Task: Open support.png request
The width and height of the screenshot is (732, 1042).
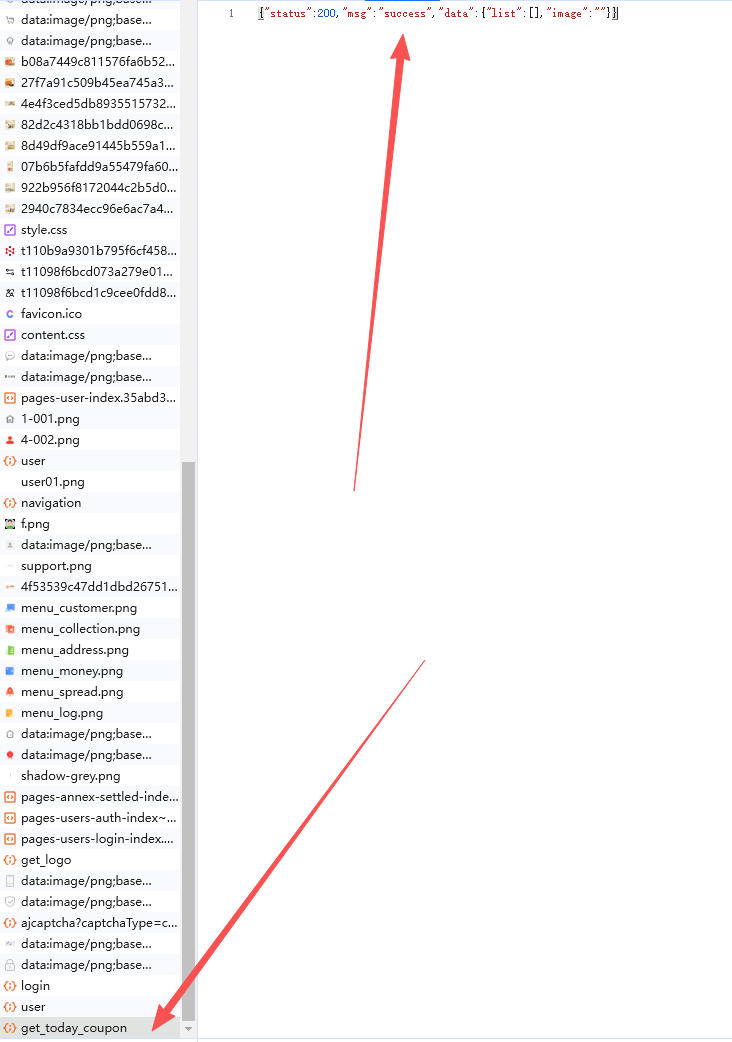Action: [90, 566]
